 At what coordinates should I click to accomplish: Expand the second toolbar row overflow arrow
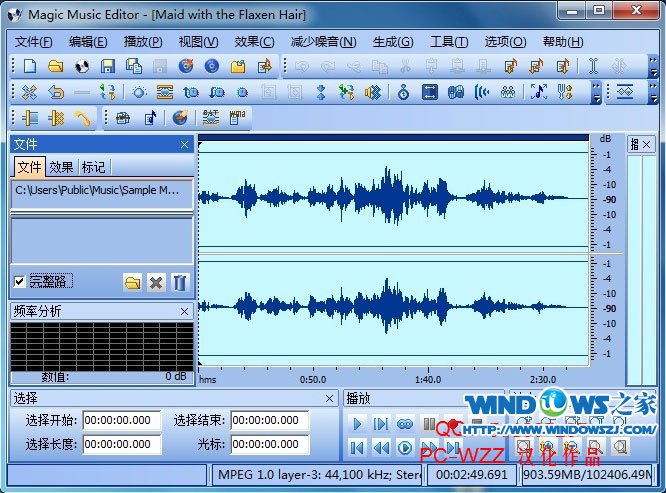(x=597, y=92)
